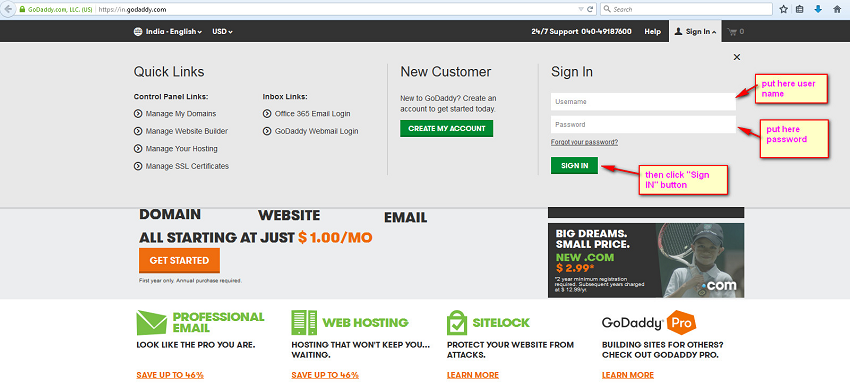Expand the India - English language dropdown
Viewport: 850px width, 389px height.
173,31
